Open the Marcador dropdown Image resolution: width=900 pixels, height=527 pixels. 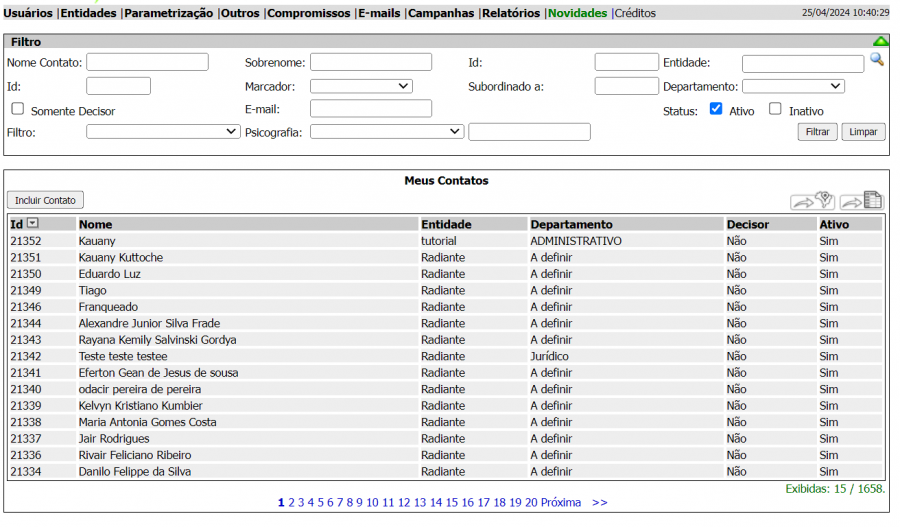(x=361, y=86)
